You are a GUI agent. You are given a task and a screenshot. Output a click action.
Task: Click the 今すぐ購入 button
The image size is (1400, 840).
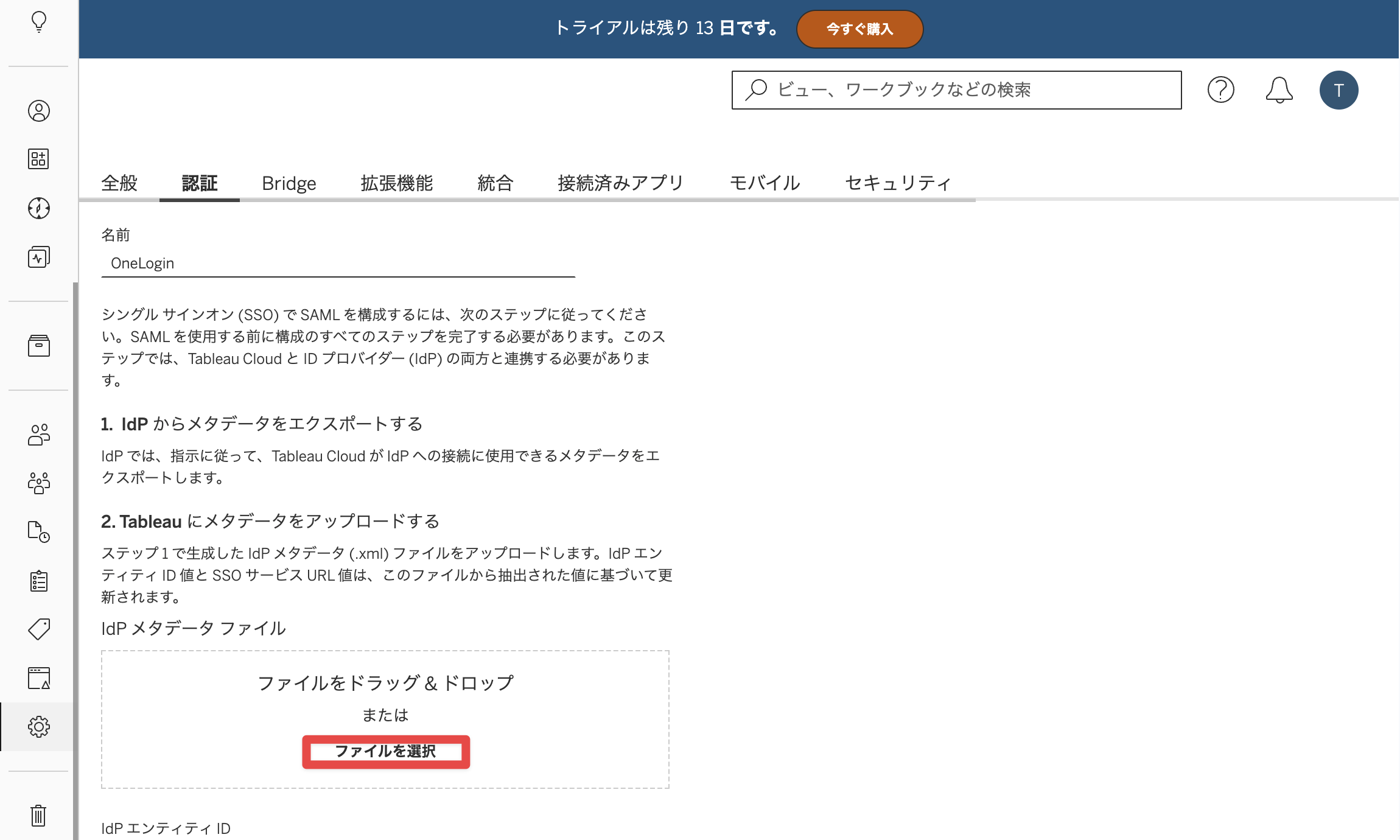pyautogui.click(x=859, y=29)
